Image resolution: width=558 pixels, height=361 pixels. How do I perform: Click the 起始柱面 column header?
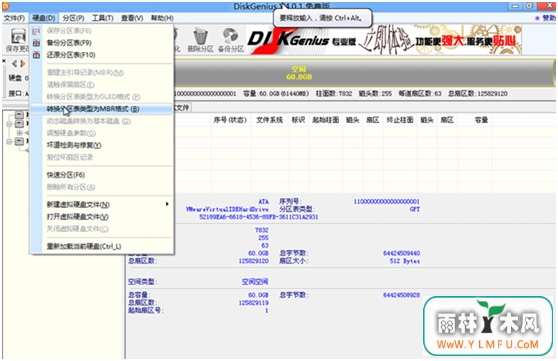click(326, 120)
